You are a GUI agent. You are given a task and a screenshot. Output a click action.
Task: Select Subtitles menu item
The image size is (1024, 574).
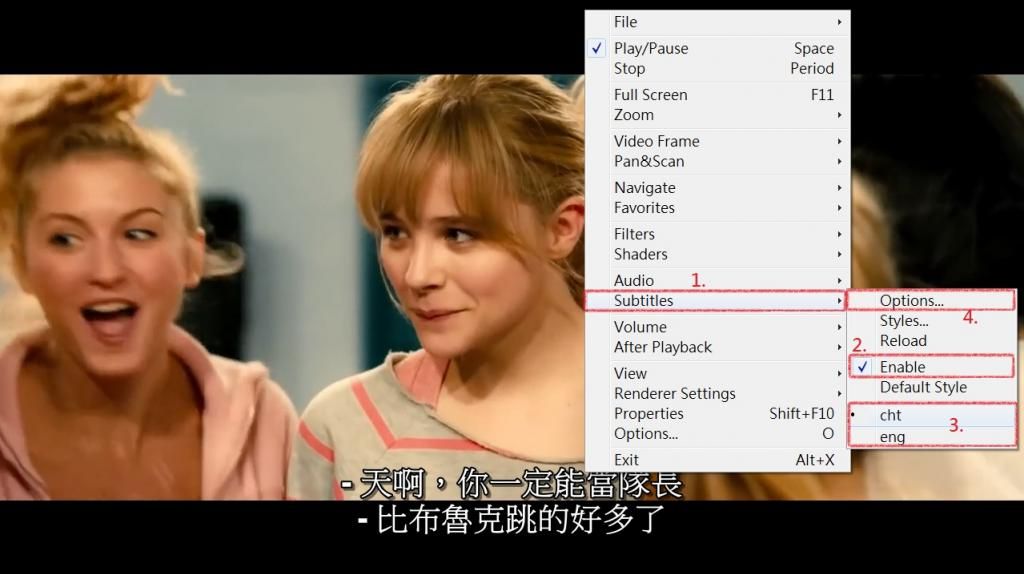(x=717, y=300)
